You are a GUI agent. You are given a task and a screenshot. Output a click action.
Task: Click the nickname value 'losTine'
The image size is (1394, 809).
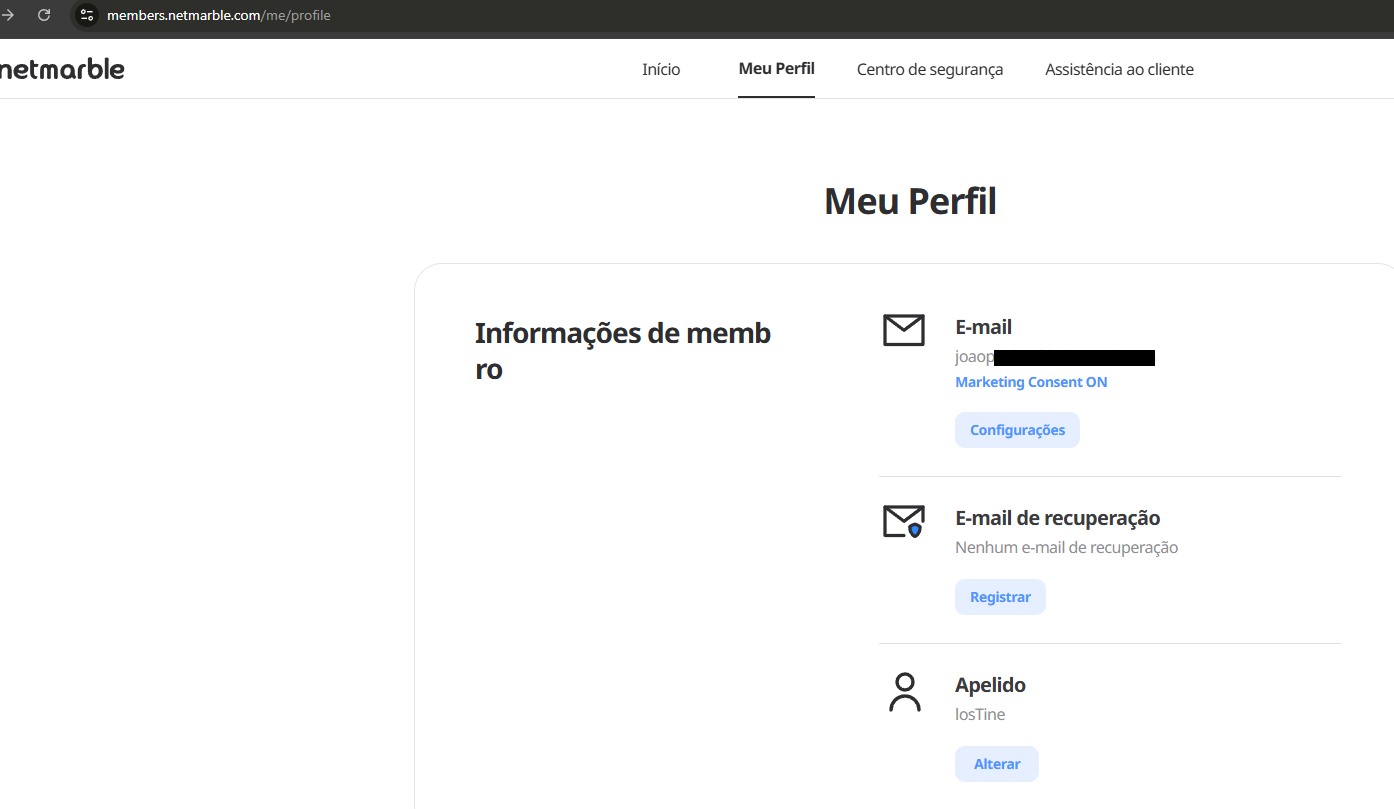click(x=980, y=714)
